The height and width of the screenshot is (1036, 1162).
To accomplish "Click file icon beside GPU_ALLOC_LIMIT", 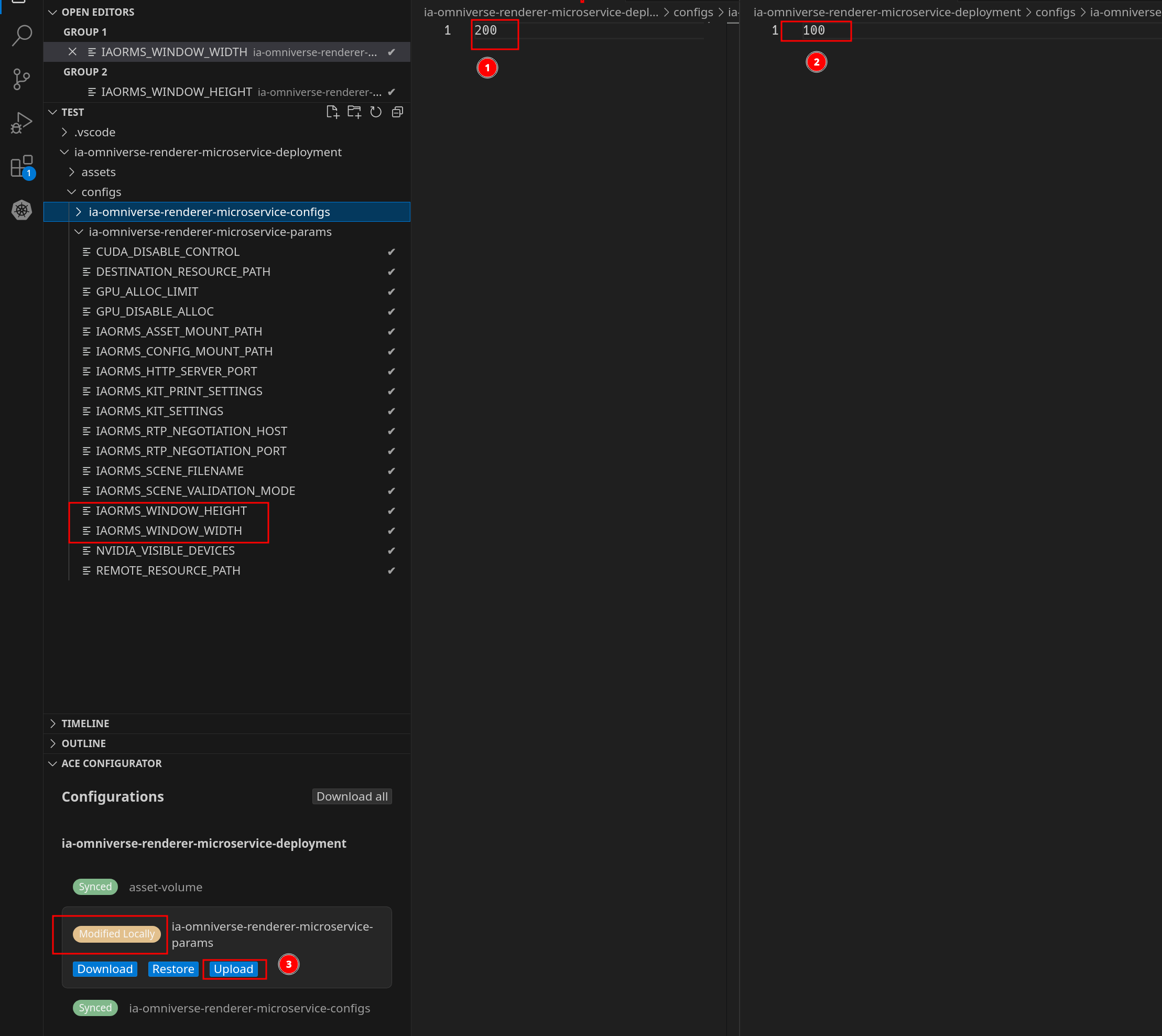I will pyautogui.click(x=86, y=292).
